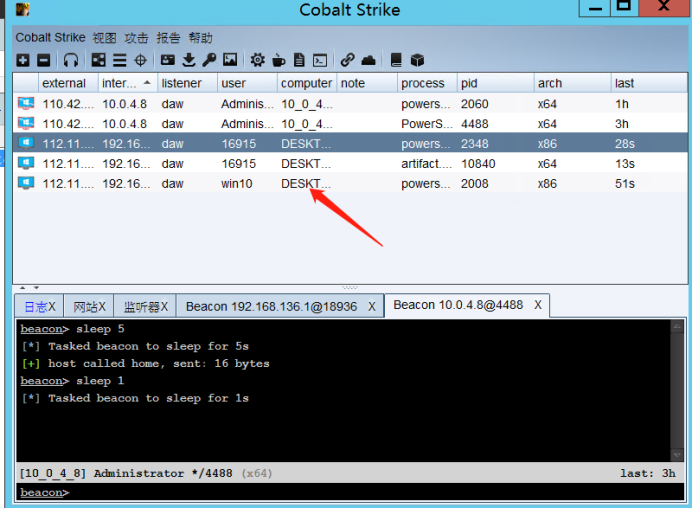This screenshot has width=692, height=508.
Task: Click the gear Windows Executable generator icon
Action: click(x=258, y=60)
